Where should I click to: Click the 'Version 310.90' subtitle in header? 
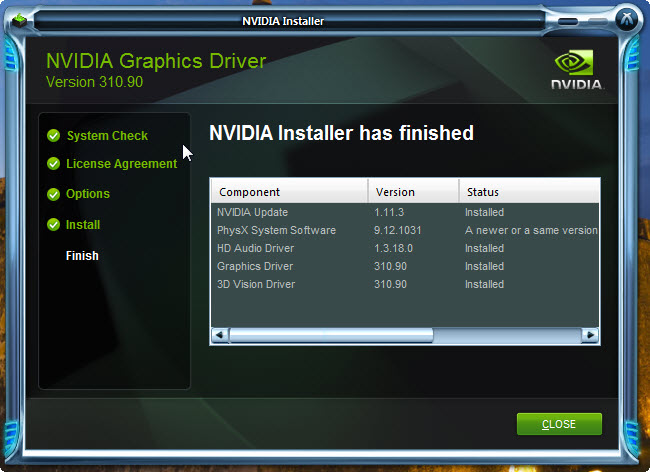tap(95, 82)
